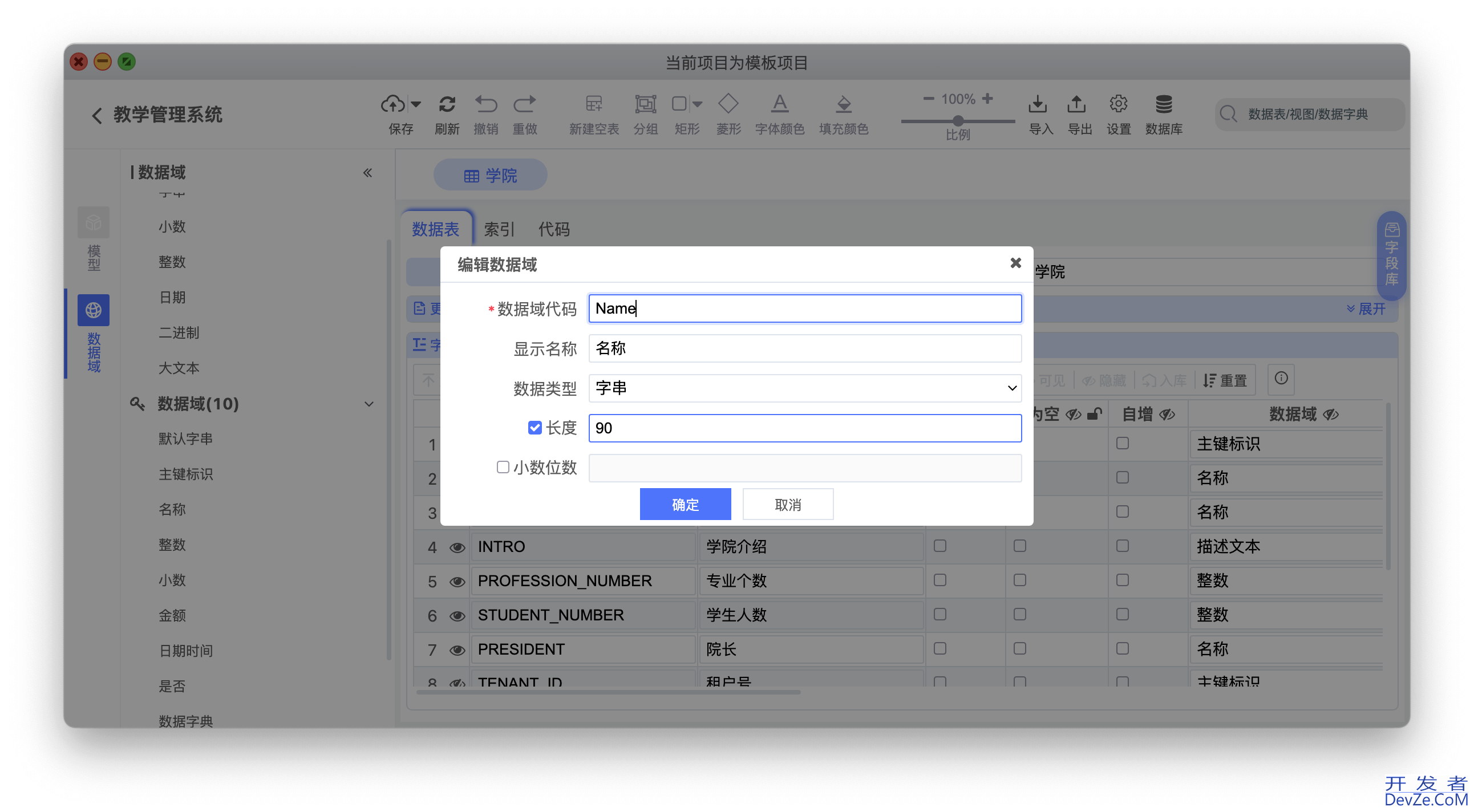Collapse the 数据域 side panel

(367, 173)
